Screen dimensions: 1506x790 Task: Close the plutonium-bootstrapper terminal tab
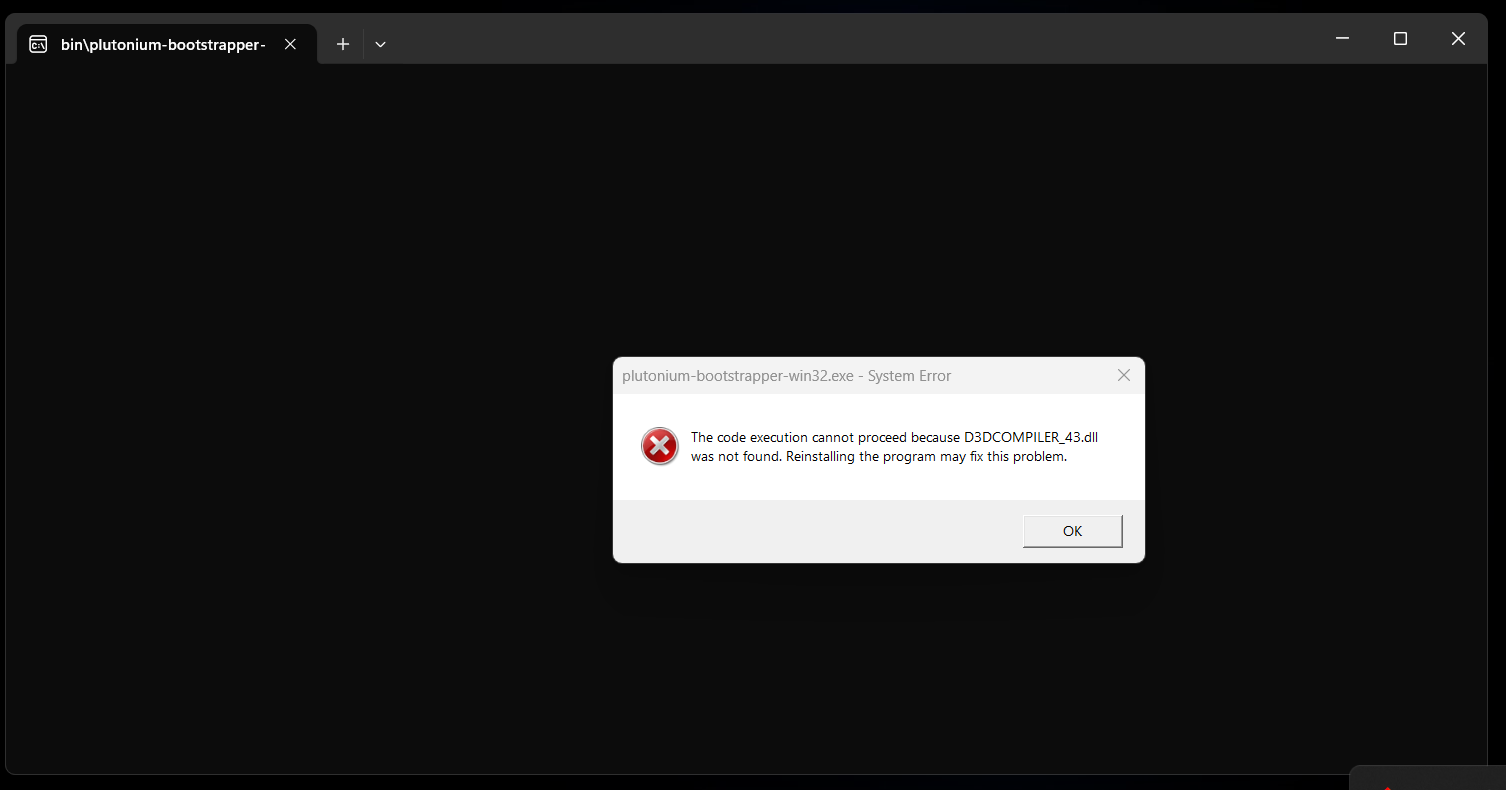click(x=290, y=44)
